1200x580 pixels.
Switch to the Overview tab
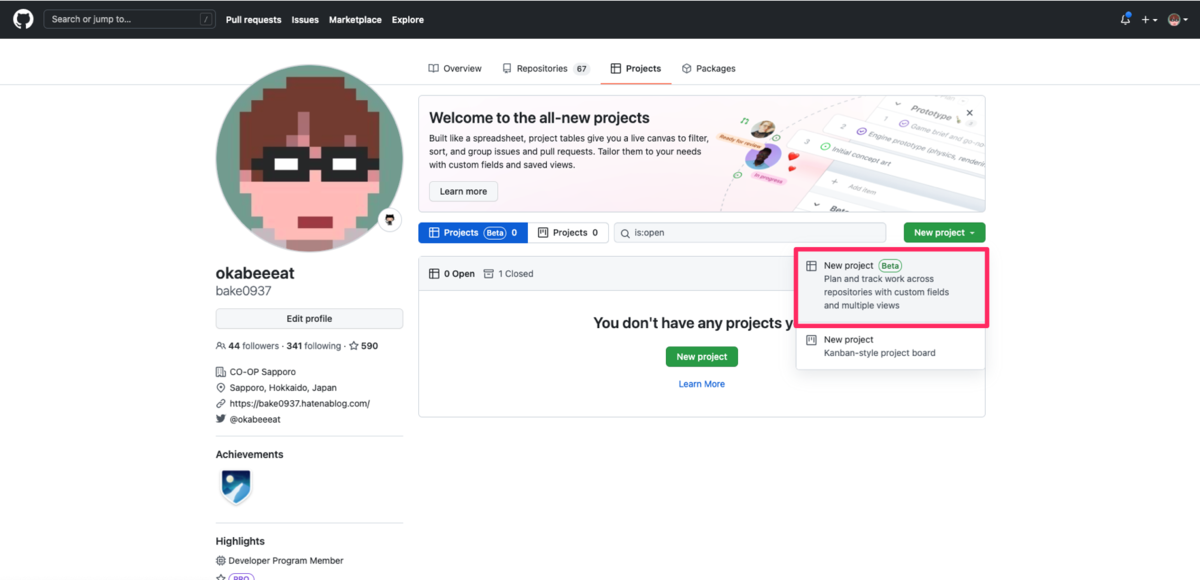(455, 68)
